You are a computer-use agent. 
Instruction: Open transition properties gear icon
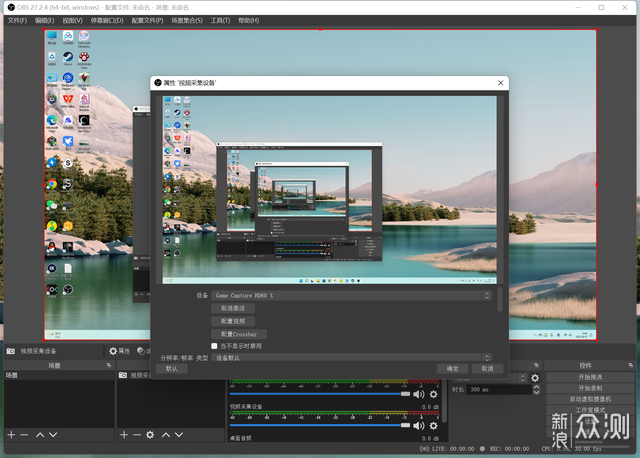click(x=535, y=378)
